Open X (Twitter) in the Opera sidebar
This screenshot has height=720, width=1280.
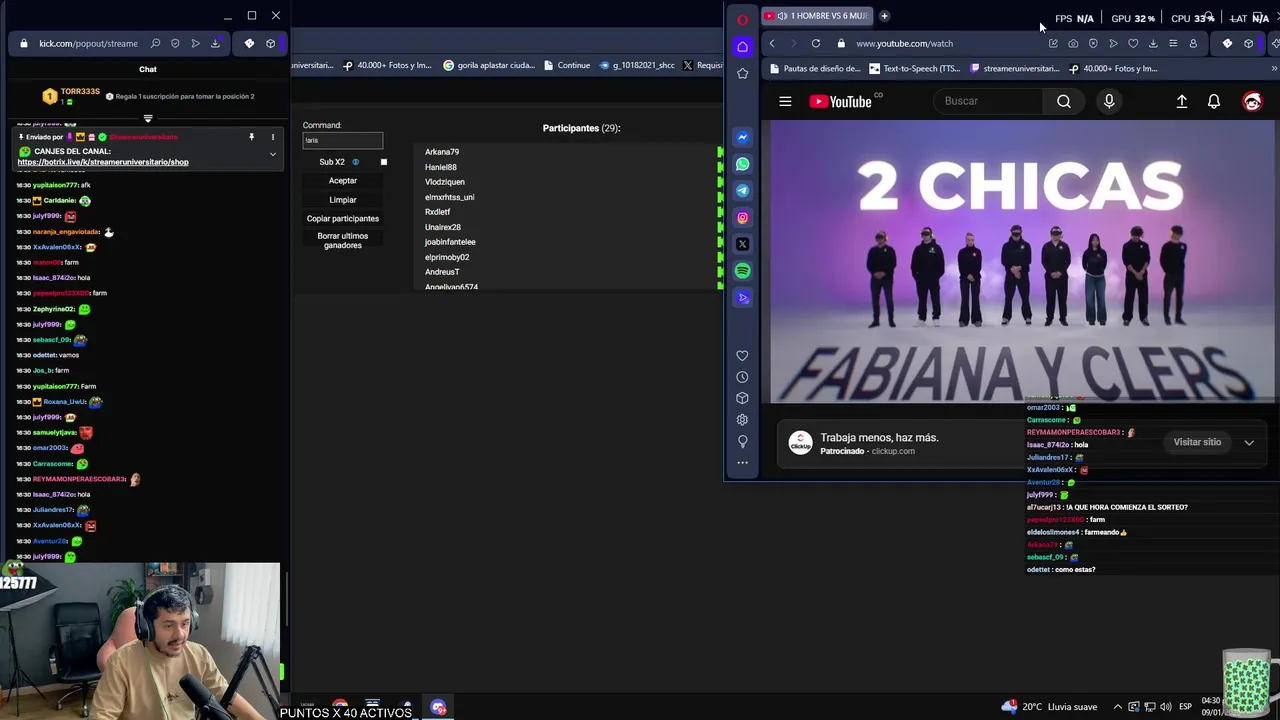pos(742,244)
